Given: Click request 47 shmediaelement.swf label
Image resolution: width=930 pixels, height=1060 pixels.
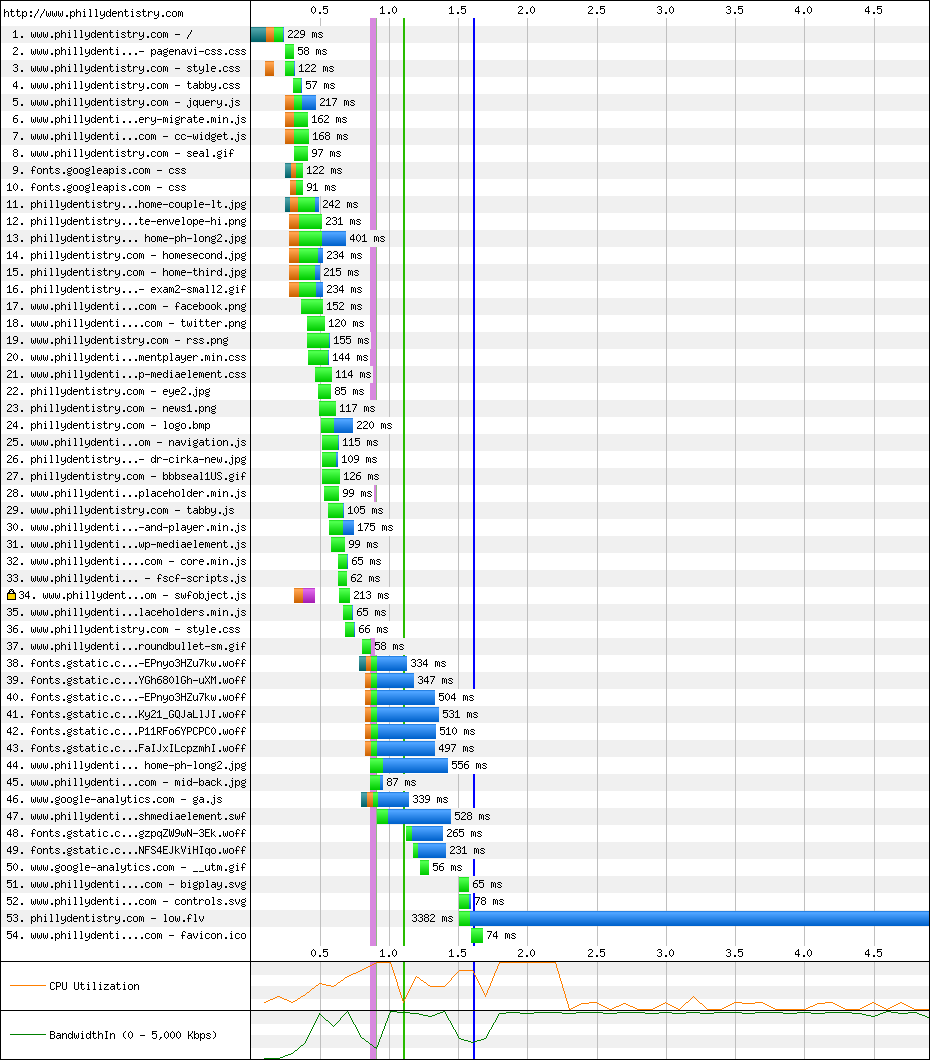Looking at the screenshot, I should [126, 816].
